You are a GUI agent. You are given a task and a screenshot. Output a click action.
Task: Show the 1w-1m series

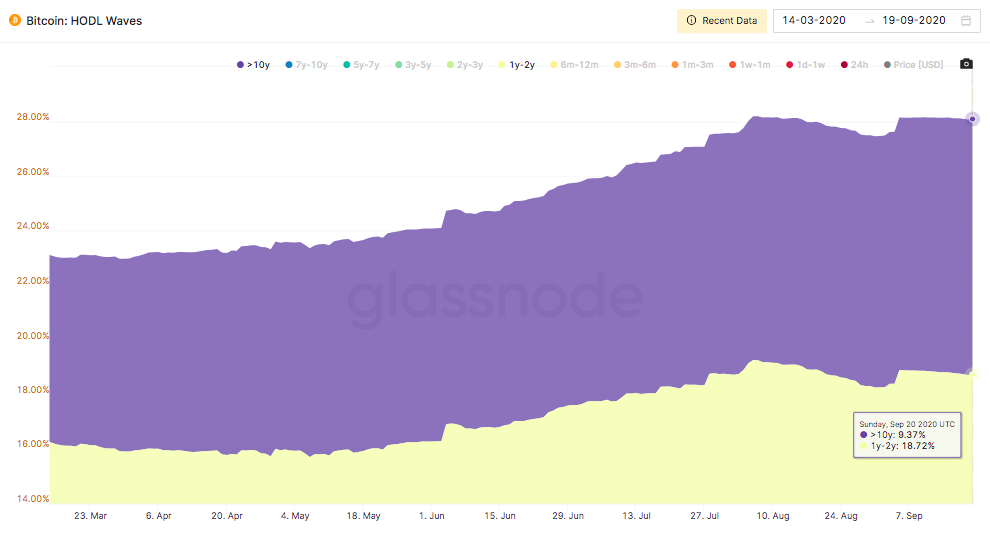coord(749,64)
